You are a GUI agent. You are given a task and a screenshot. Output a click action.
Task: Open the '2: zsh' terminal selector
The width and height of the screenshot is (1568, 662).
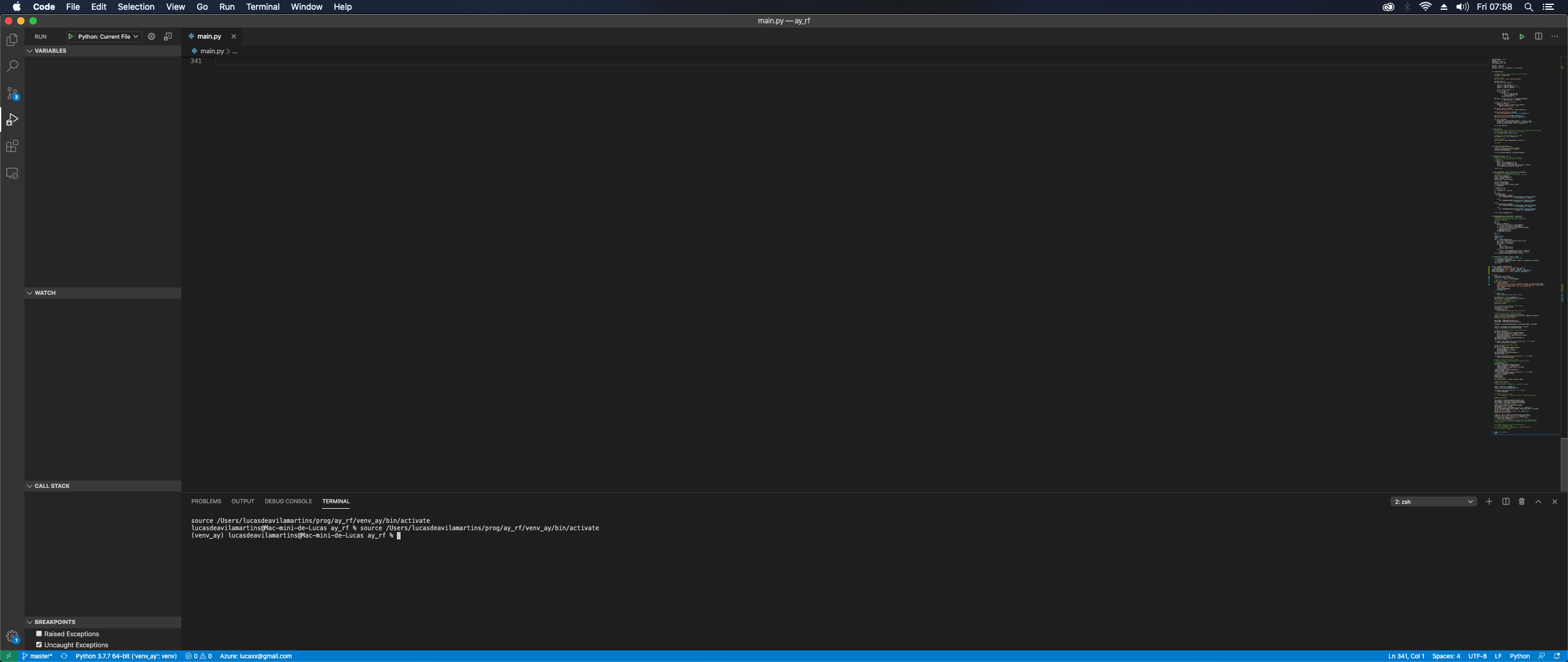1433,501
